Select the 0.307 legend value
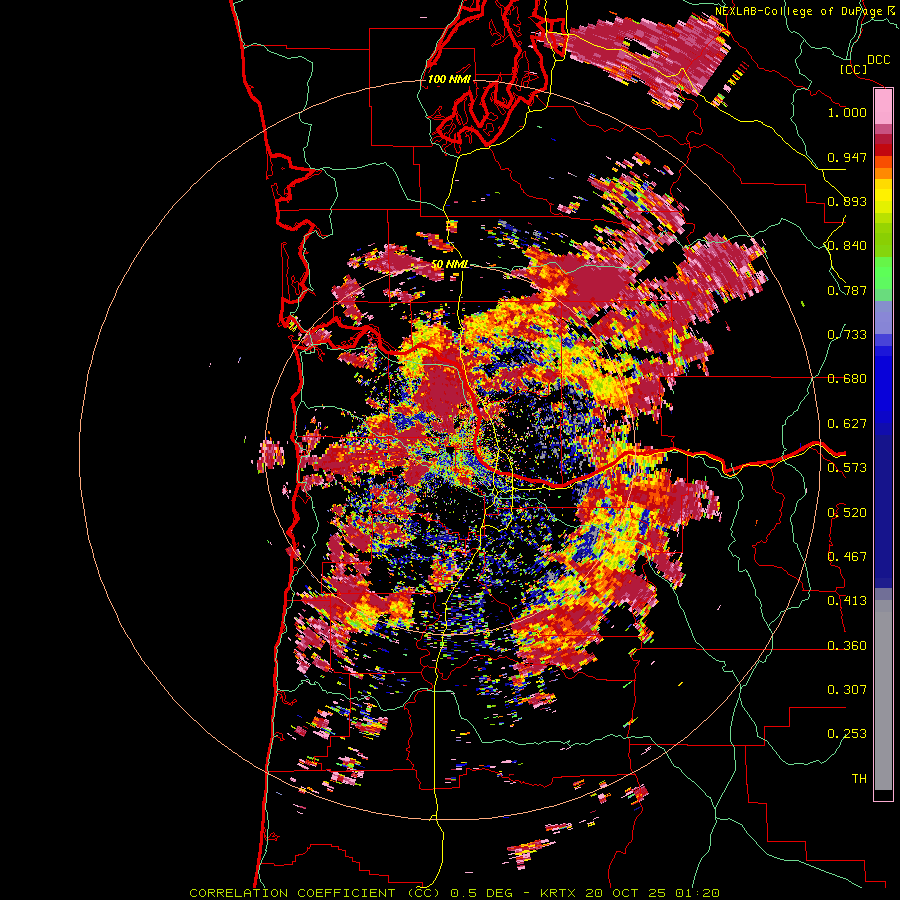This screenshot has height=900, width=900. point(847,690)
